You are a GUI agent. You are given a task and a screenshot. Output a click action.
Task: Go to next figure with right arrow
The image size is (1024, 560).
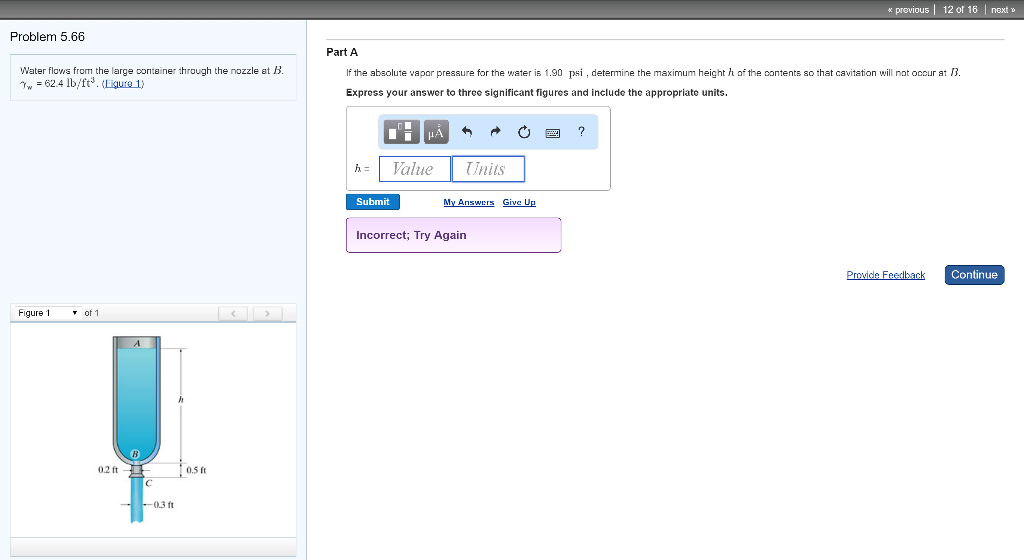267,314
